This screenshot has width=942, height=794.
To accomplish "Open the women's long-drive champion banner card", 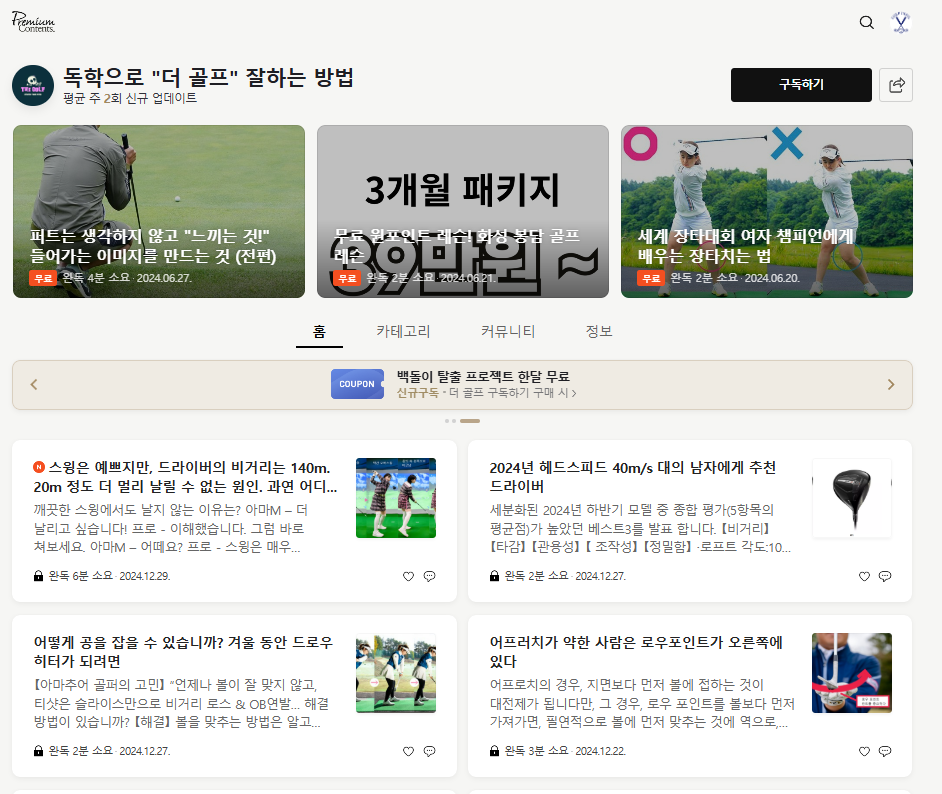I will 767,211.
